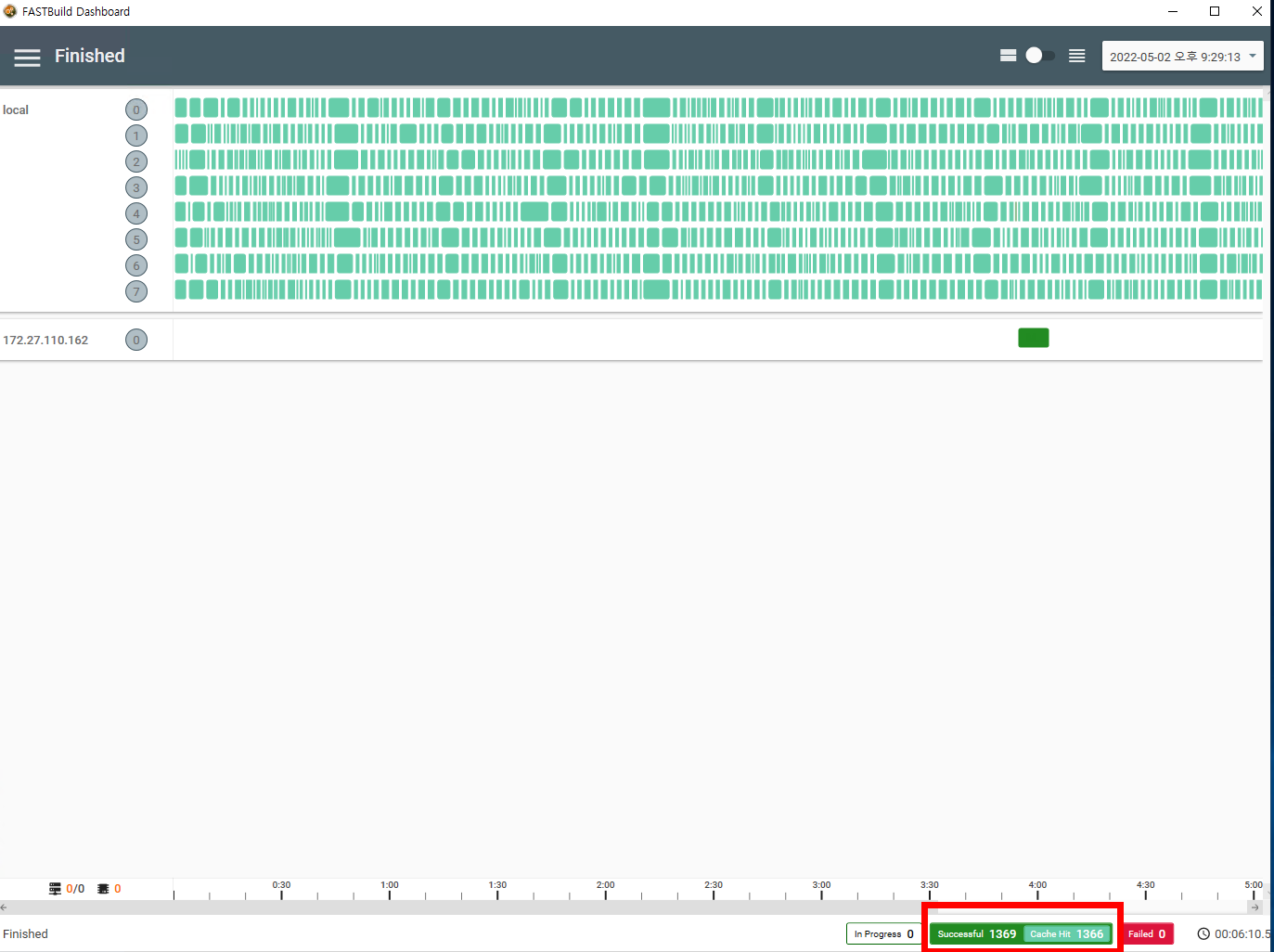Click the core 3 indicator of local
The height and width of the screenshot is (952, 1274).
point(135,187)
